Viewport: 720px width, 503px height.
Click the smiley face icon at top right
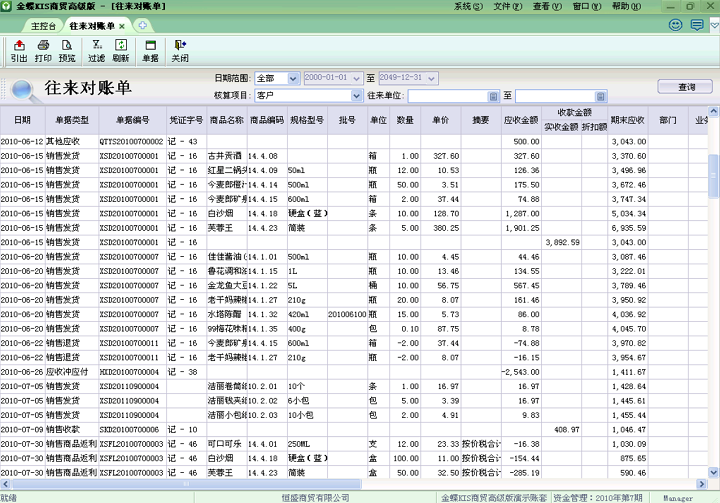click(x=675, y=24)
